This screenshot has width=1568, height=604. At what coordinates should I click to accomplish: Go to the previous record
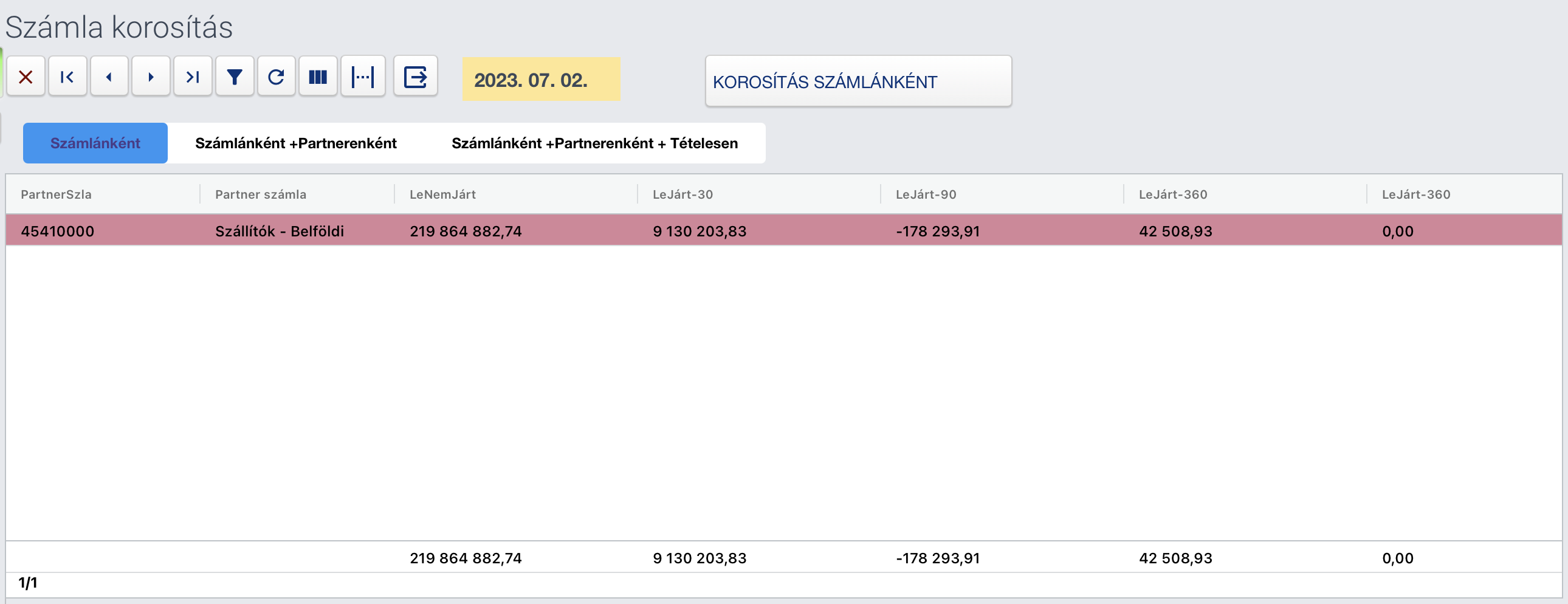(109, 77)
